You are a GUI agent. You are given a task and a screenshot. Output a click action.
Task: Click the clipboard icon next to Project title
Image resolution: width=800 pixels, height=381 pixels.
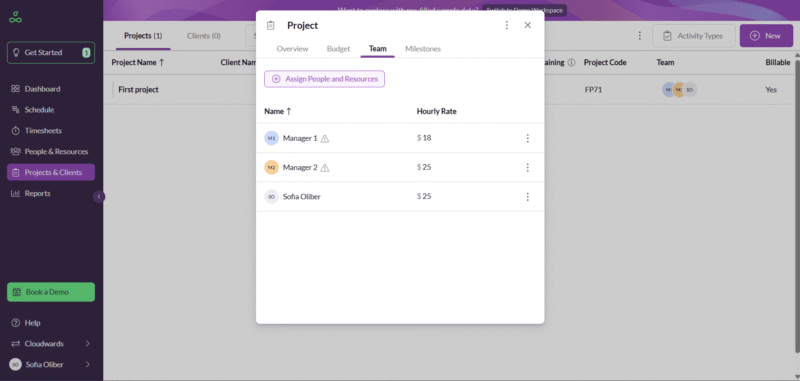271,26
